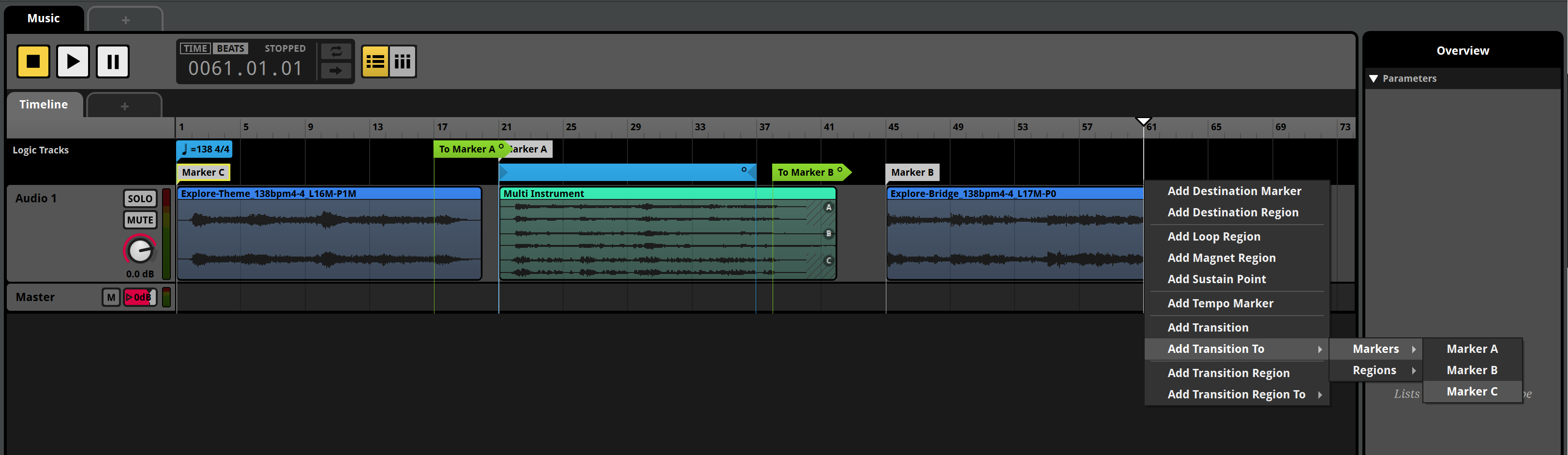The width and height of the screenshot is (1568, 455).
Task: Select Marker A on logic track
Action: [x=530, y=149]
